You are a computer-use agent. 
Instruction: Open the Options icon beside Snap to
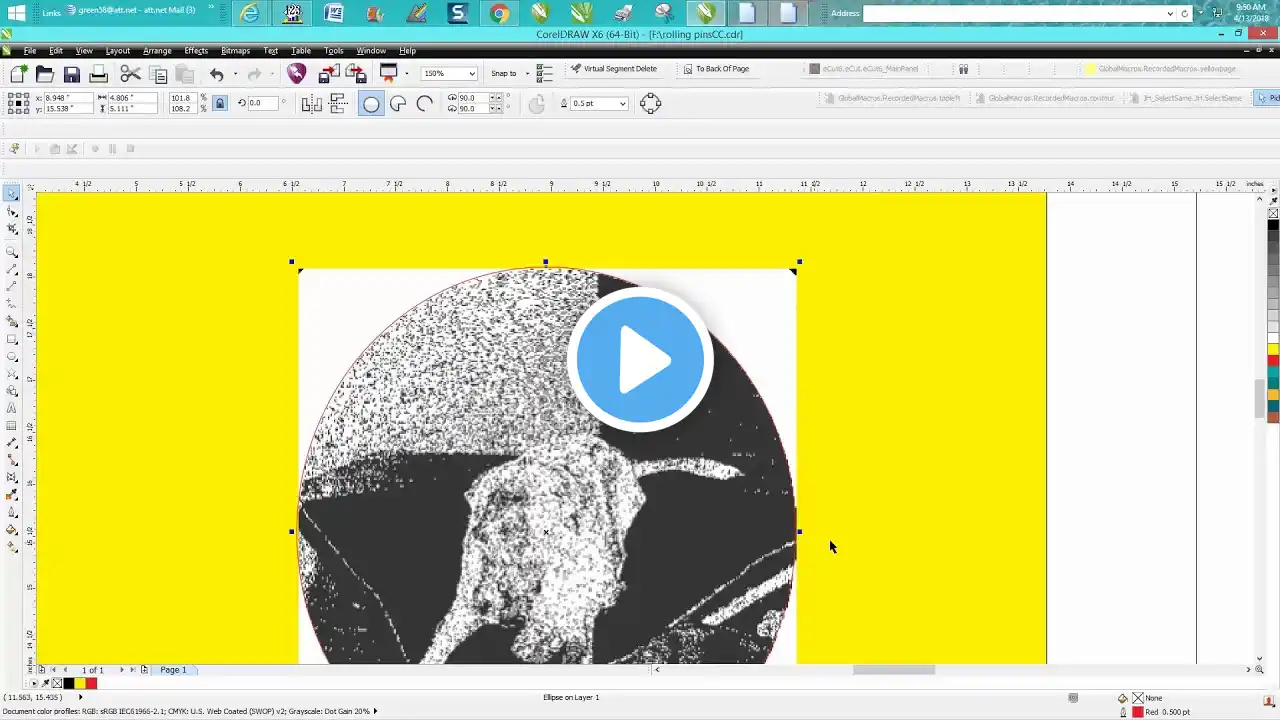(x=545, y=73)
